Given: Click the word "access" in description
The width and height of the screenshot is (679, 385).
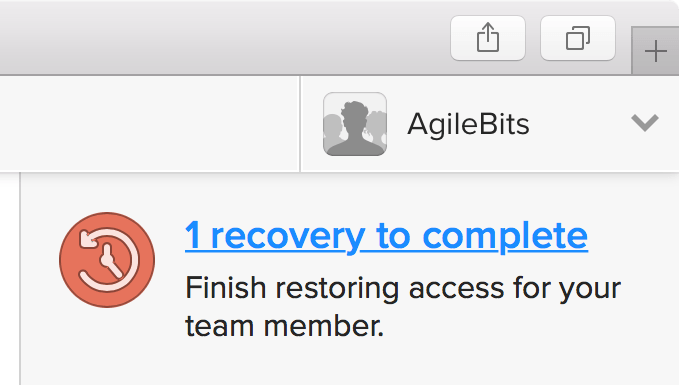Looking at the screenshot, I should point(456,289).
